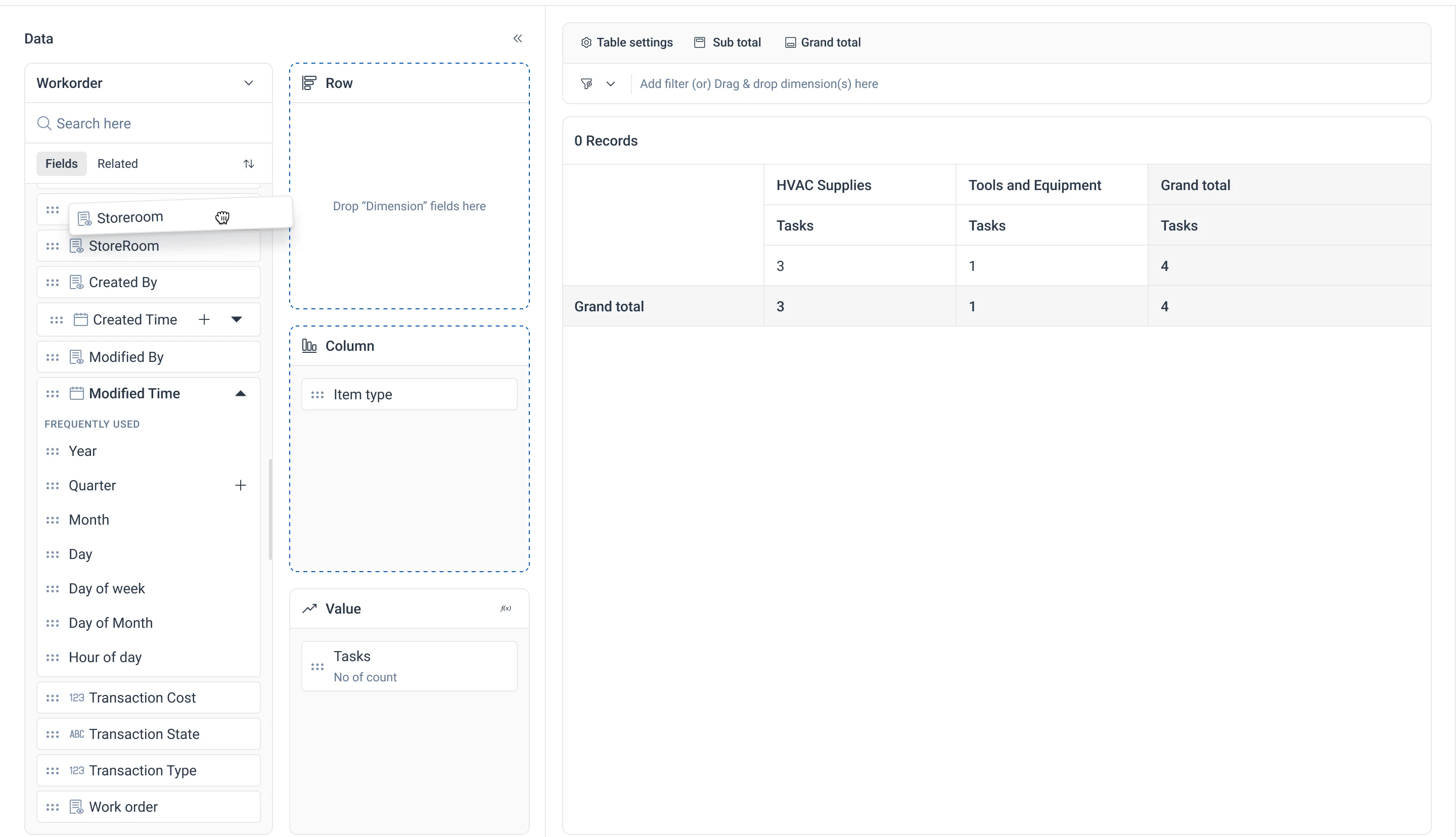Viewport: 1456px width, 837px height.
Task: Click the drag handle of Tasks value chip
Action: coord(317,667)
